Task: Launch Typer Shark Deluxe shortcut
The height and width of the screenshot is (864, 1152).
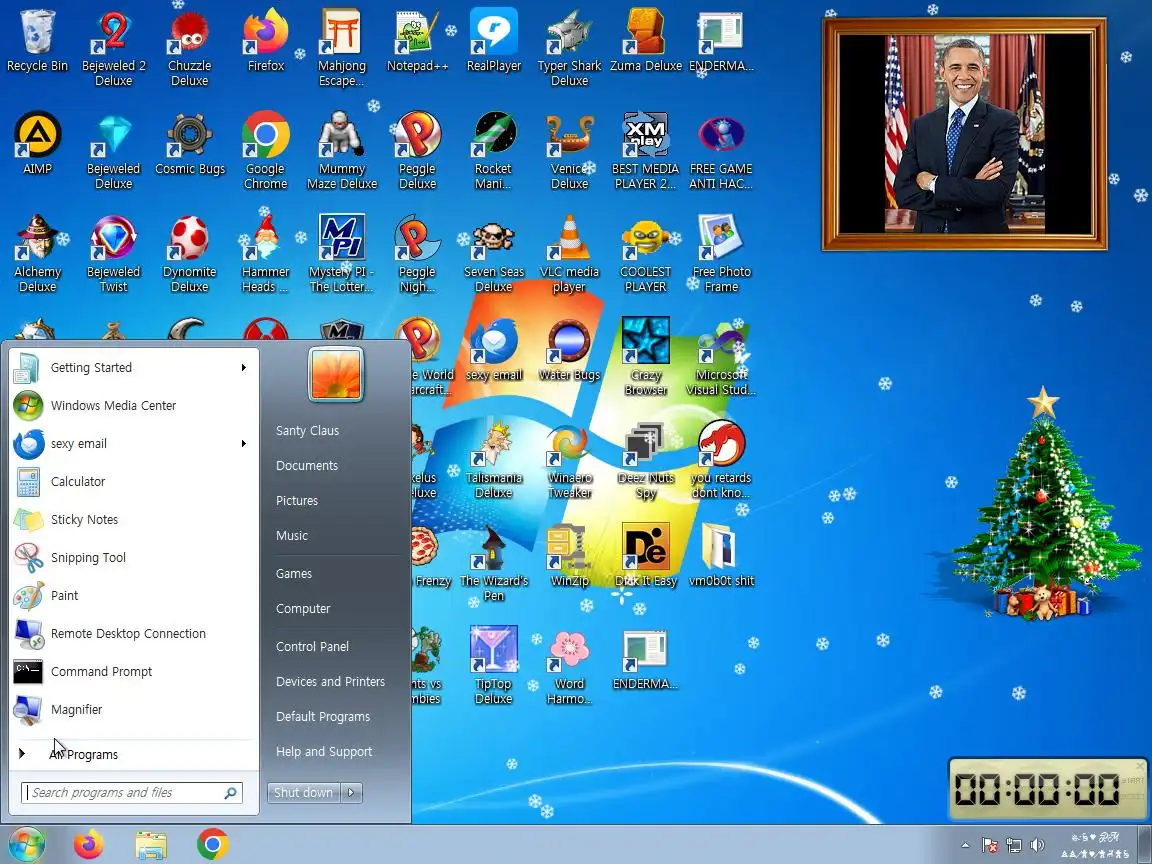Action: pyautogui.click(x=569, y=48)
